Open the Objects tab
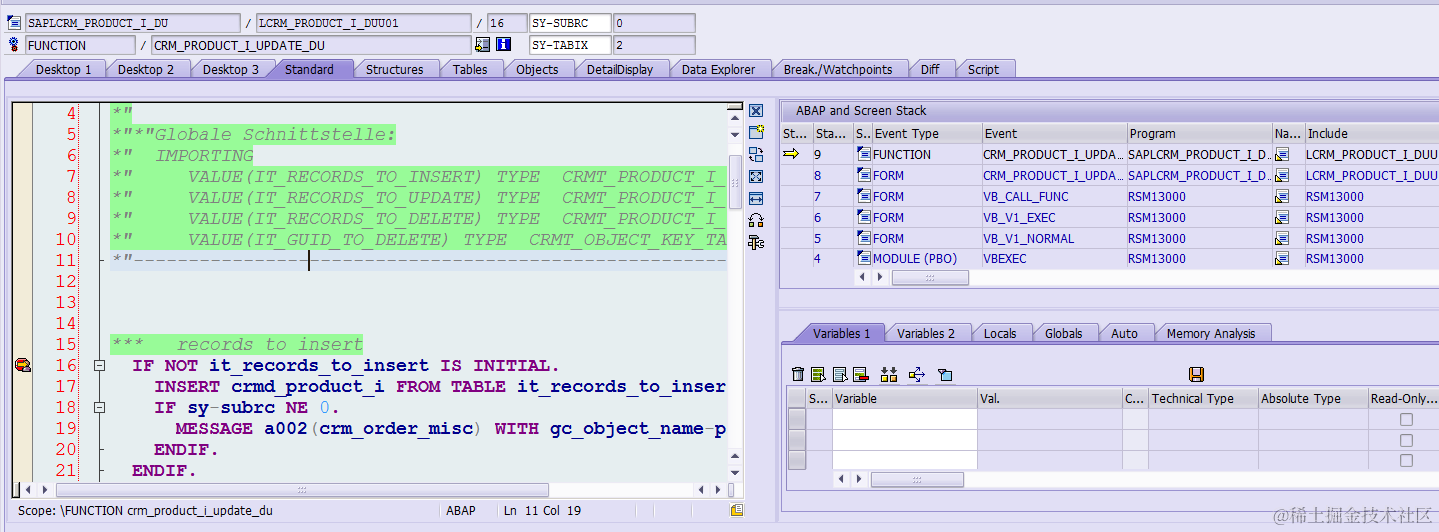Viewport: 1439px width, 532px height. pyautogui.click(x=537, y=69)
